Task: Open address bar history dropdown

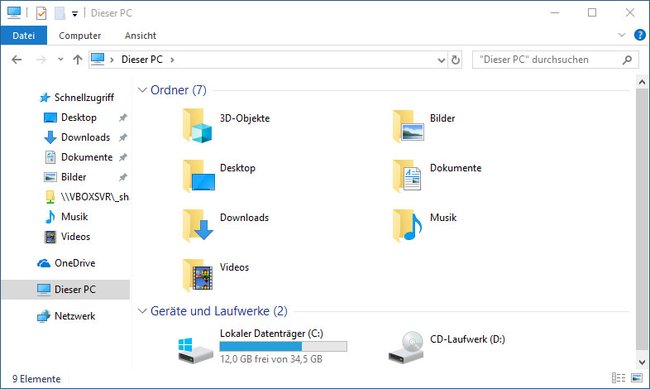Action: 441,61
